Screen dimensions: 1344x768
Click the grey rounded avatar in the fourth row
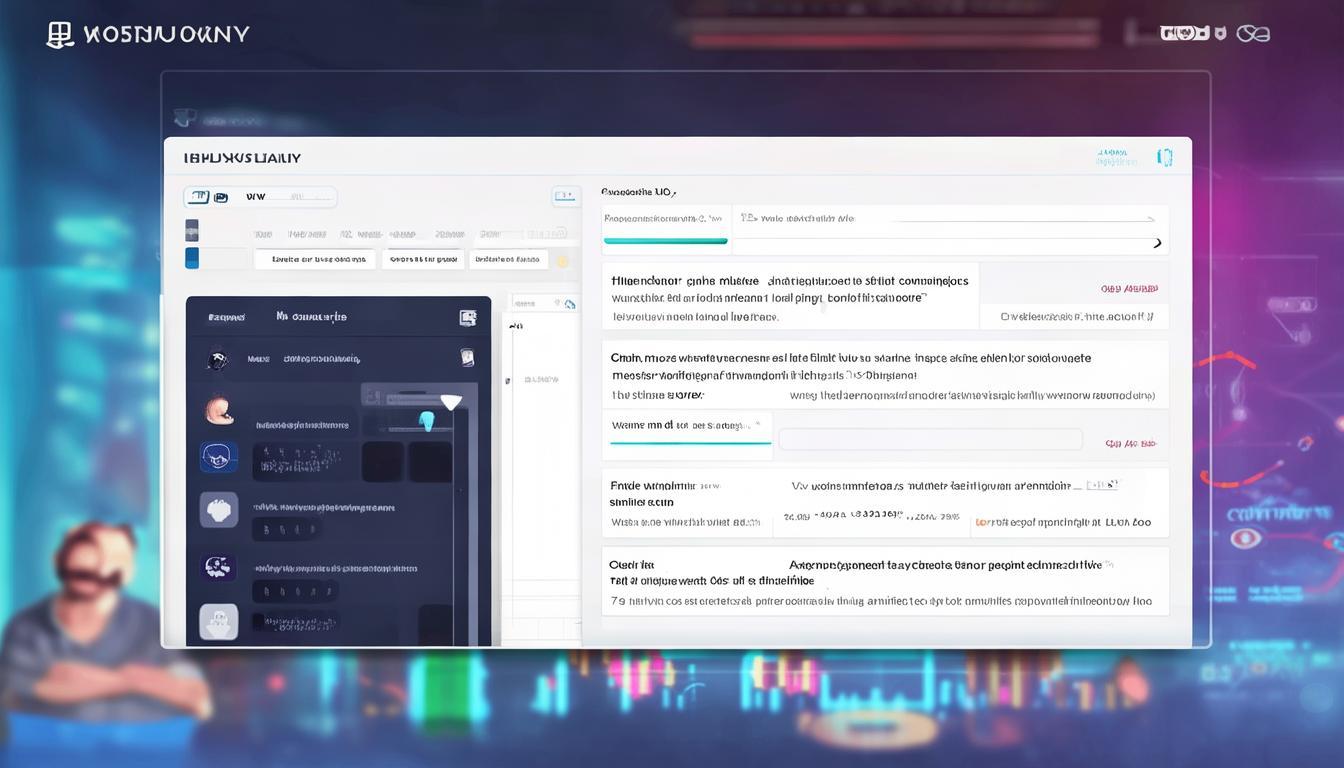coord(218,510)
